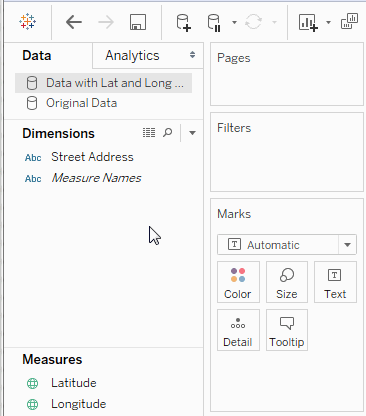Open the new worksheet dropdown arrow
The height and width of the screenshot is (416, 366).
click(x=328, y=22)
